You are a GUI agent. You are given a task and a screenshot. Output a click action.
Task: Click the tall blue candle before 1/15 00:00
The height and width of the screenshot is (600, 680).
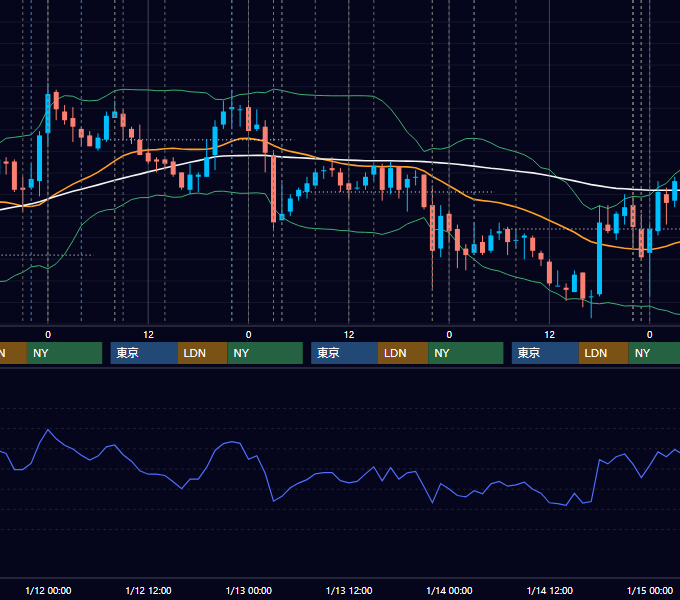[599, 258]
